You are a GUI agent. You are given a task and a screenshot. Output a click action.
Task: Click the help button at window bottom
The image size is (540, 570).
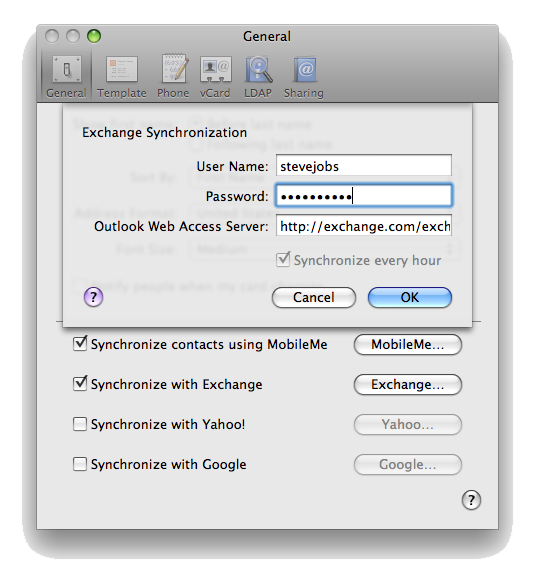pyautogui.click(x=471, y=500)
